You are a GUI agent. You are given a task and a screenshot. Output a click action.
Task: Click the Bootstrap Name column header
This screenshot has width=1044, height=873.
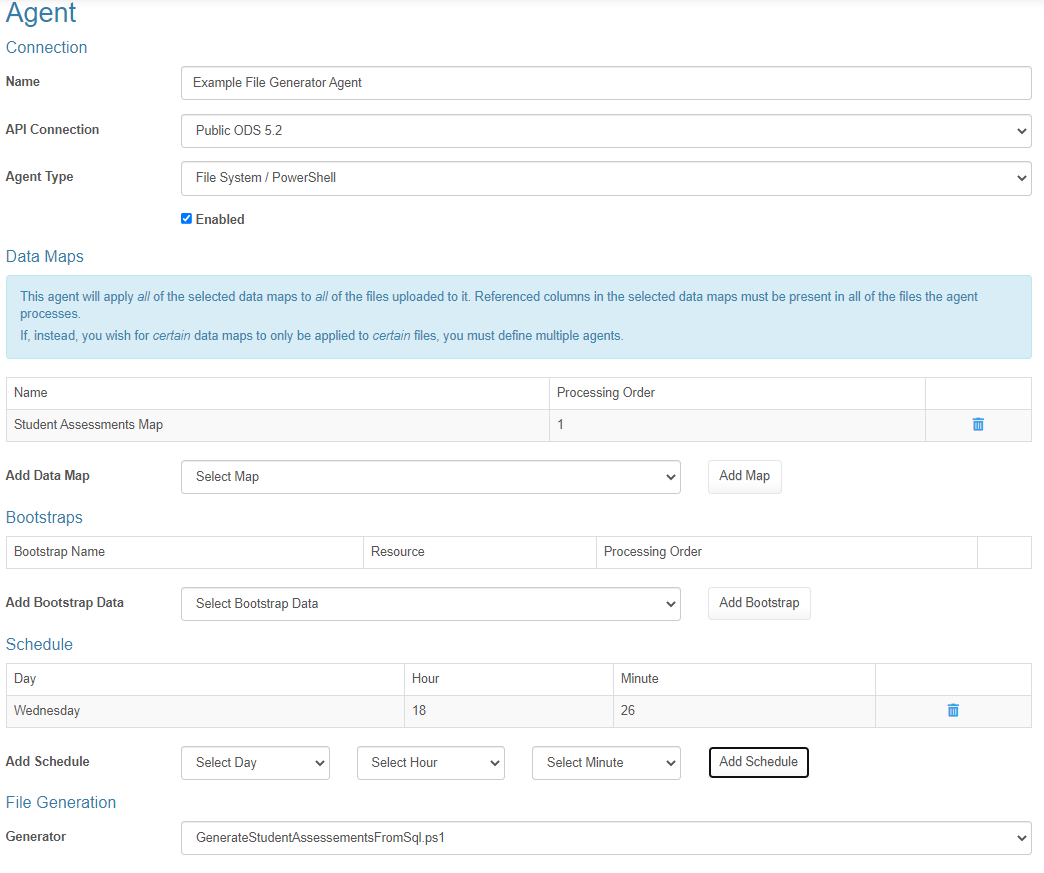(x=59, y=551)
